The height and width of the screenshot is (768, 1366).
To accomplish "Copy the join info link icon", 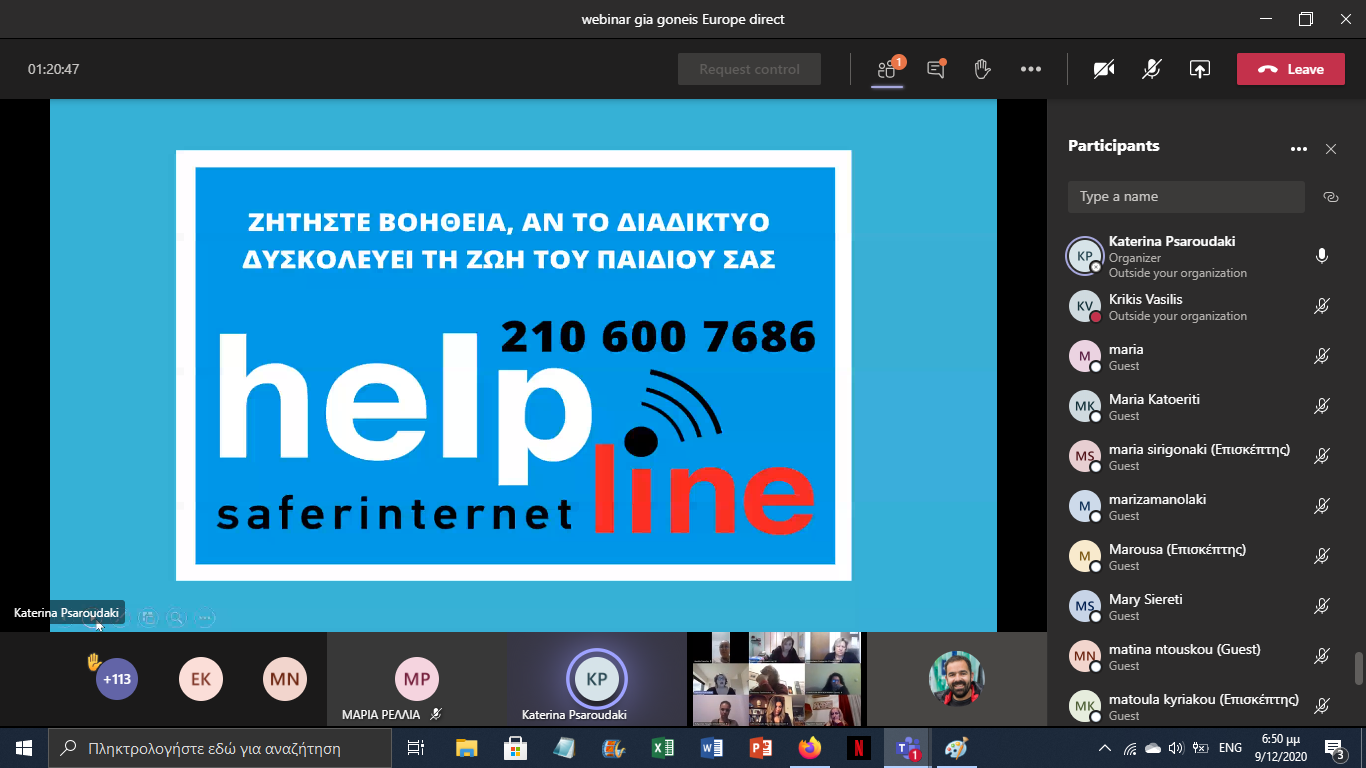I will coord(1330,197).
